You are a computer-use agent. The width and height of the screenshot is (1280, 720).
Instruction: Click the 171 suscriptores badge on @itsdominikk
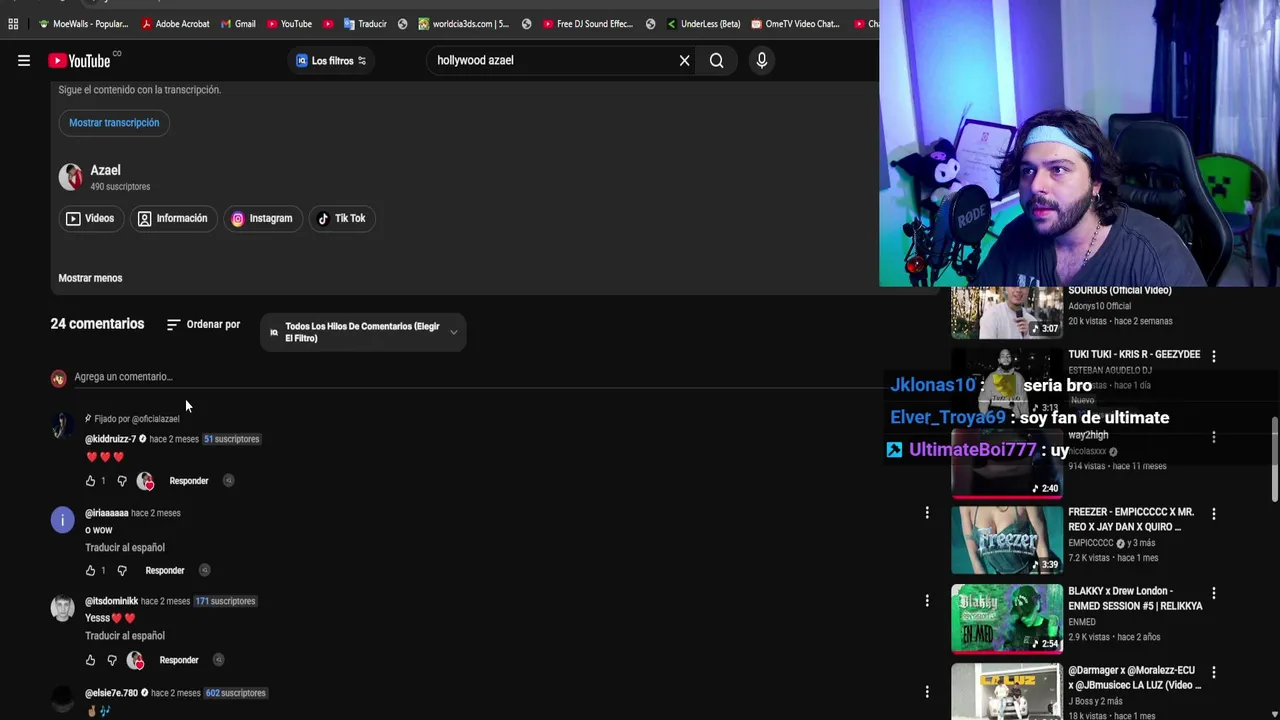[x=225, y=601]
